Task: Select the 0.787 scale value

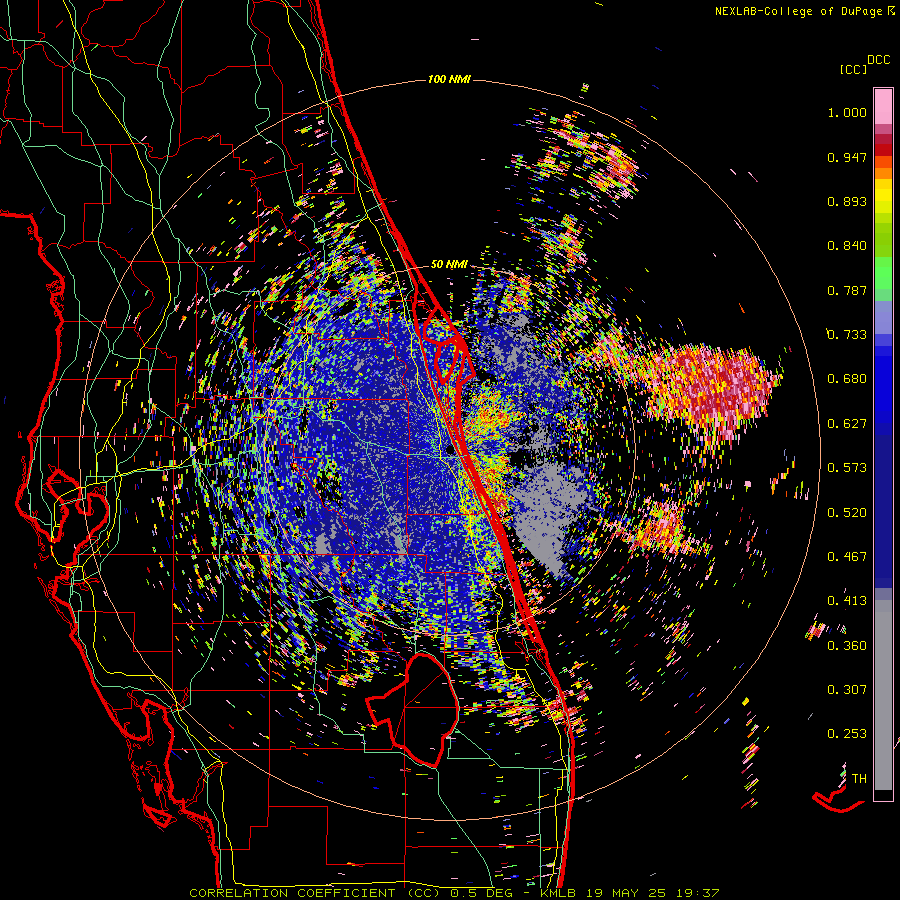Action: tap(847, 290)
